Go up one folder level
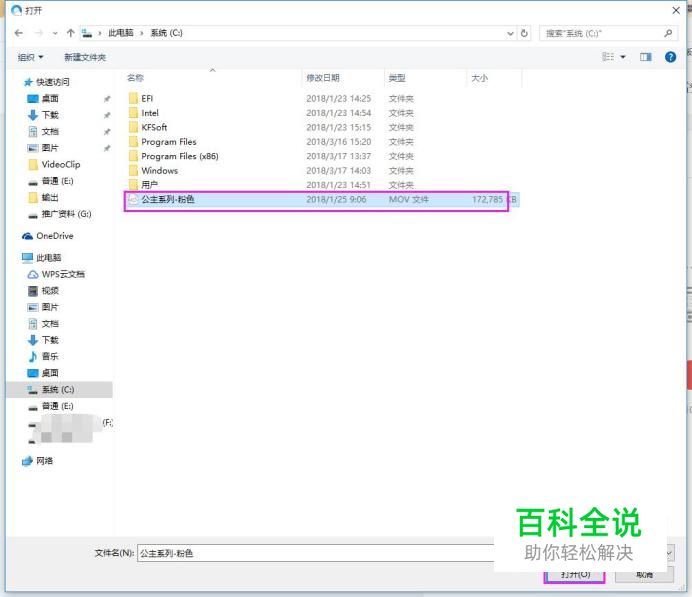The height and width of the screenshot is (597, 692). click(x=71, y=33)
